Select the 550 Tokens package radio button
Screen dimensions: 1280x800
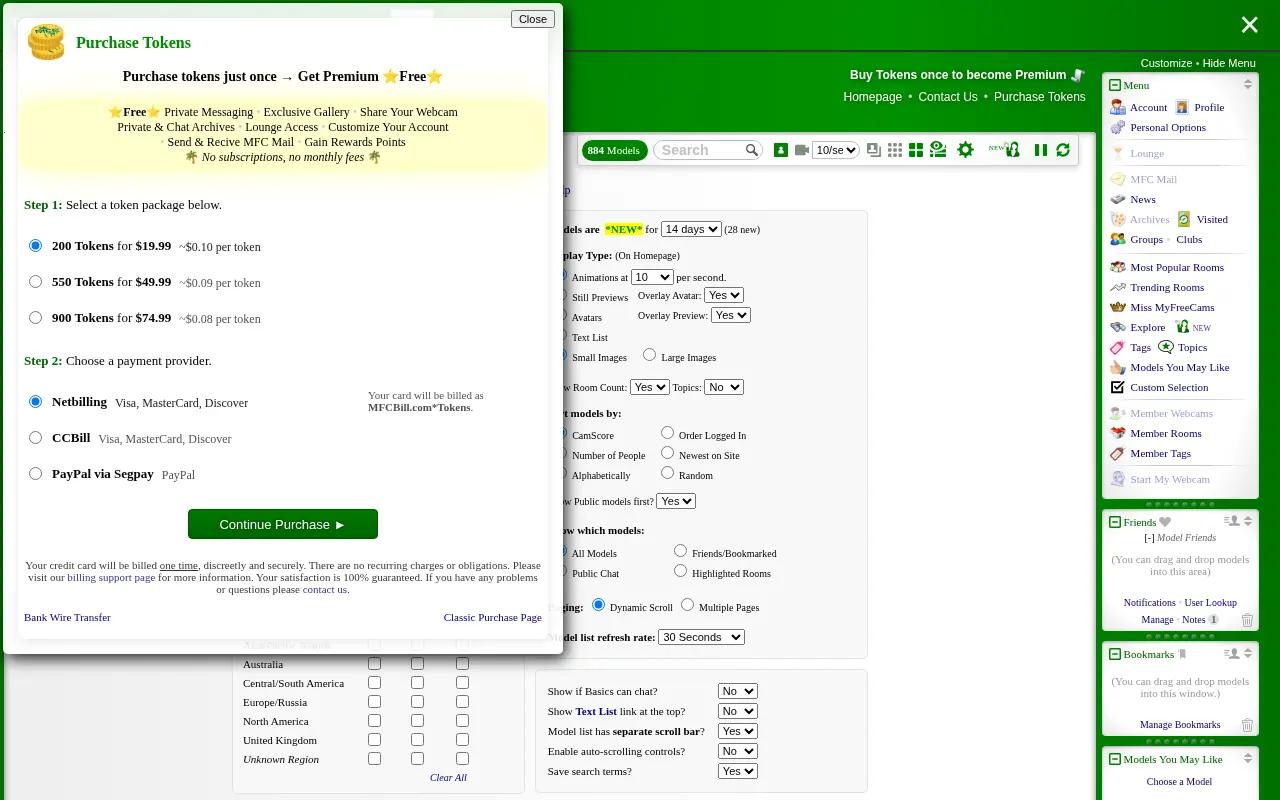click(36, 282)
